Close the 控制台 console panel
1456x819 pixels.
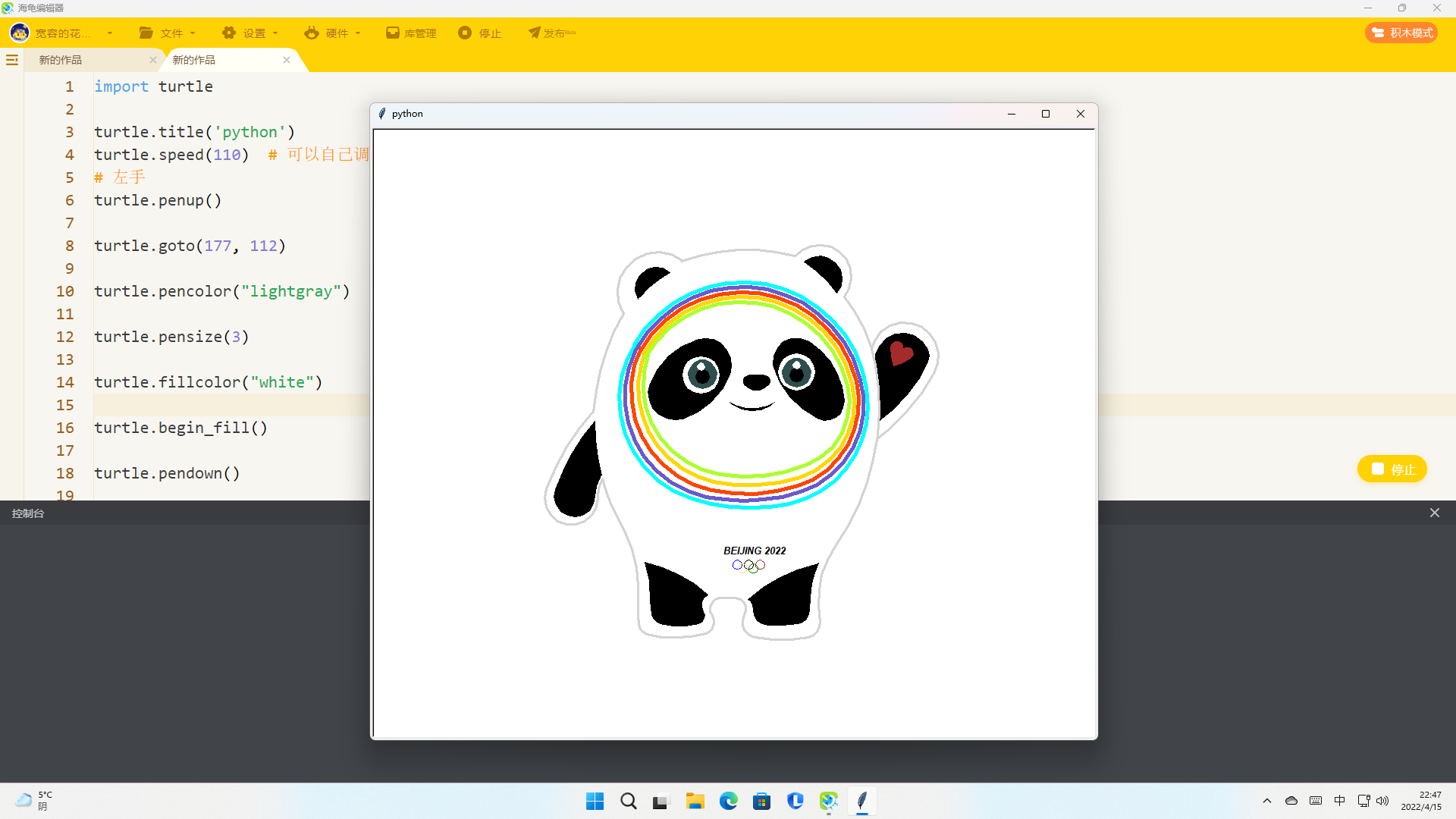pyautogui.click(x=1435, y=513)
